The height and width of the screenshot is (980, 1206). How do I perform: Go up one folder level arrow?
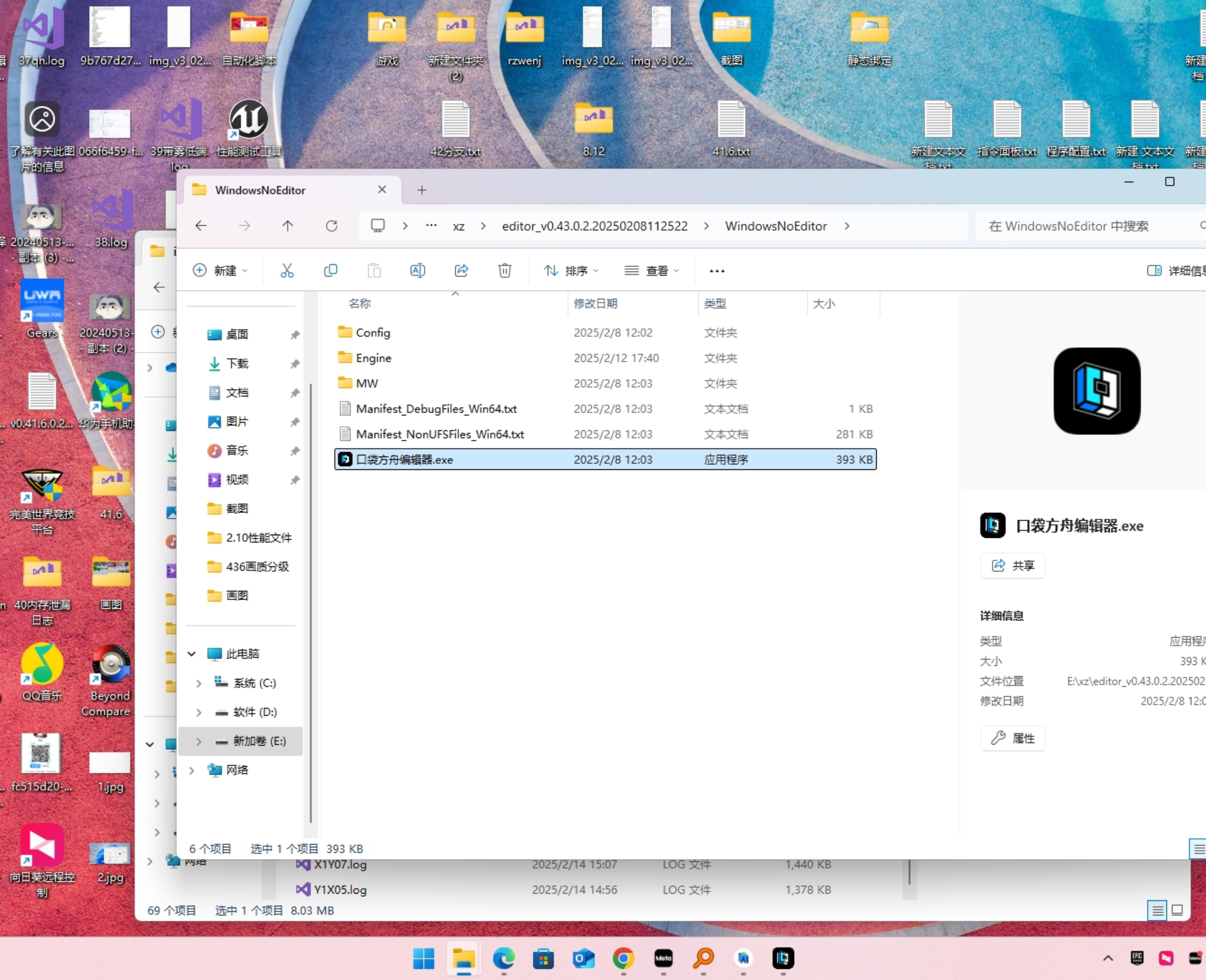point(288,226)
